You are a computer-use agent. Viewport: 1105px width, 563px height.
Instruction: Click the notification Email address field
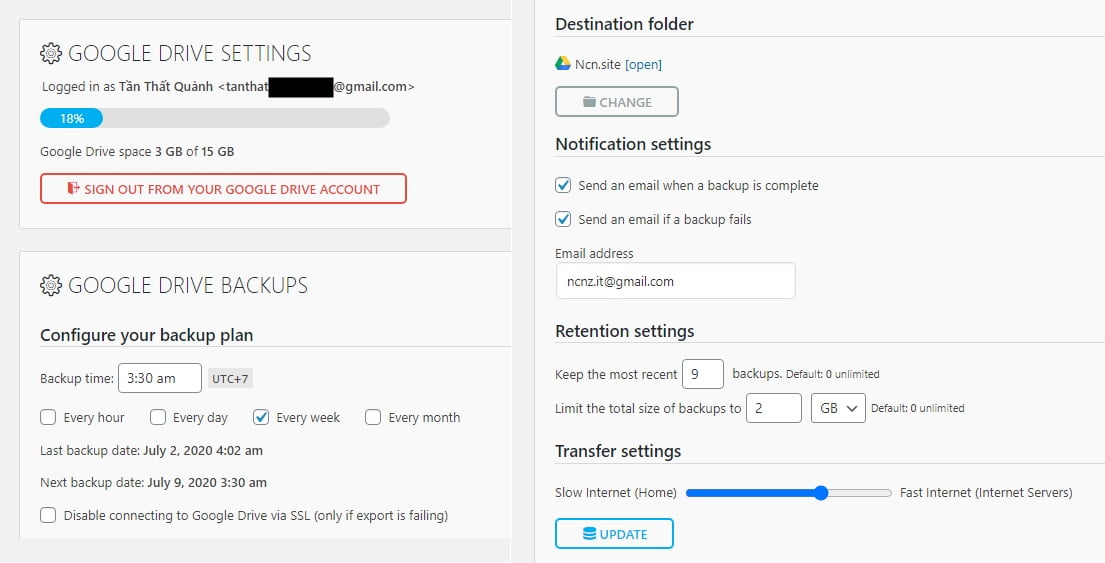click(x=675, y=281)
